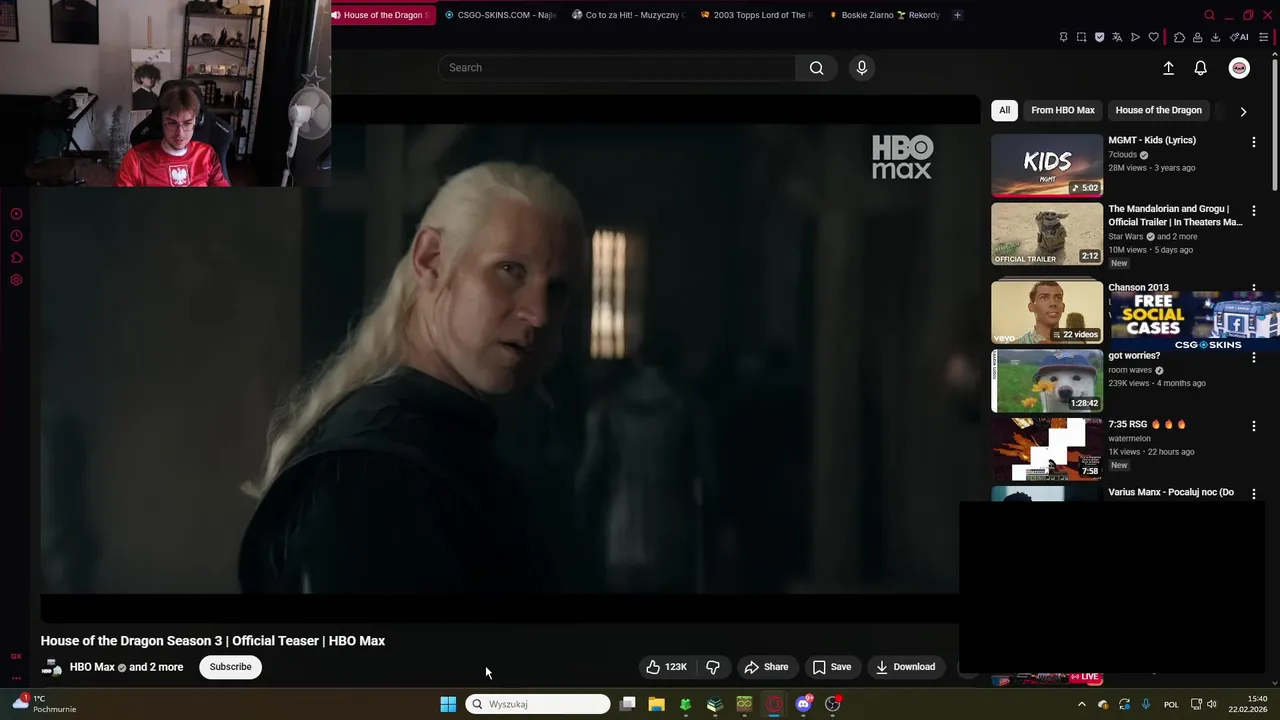Click the Share button
Viewport: 1280px width, 720px height.
766,667
